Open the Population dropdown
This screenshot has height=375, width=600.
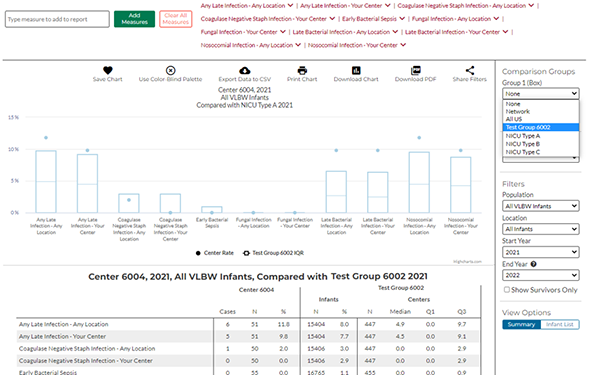click(540, 206)
